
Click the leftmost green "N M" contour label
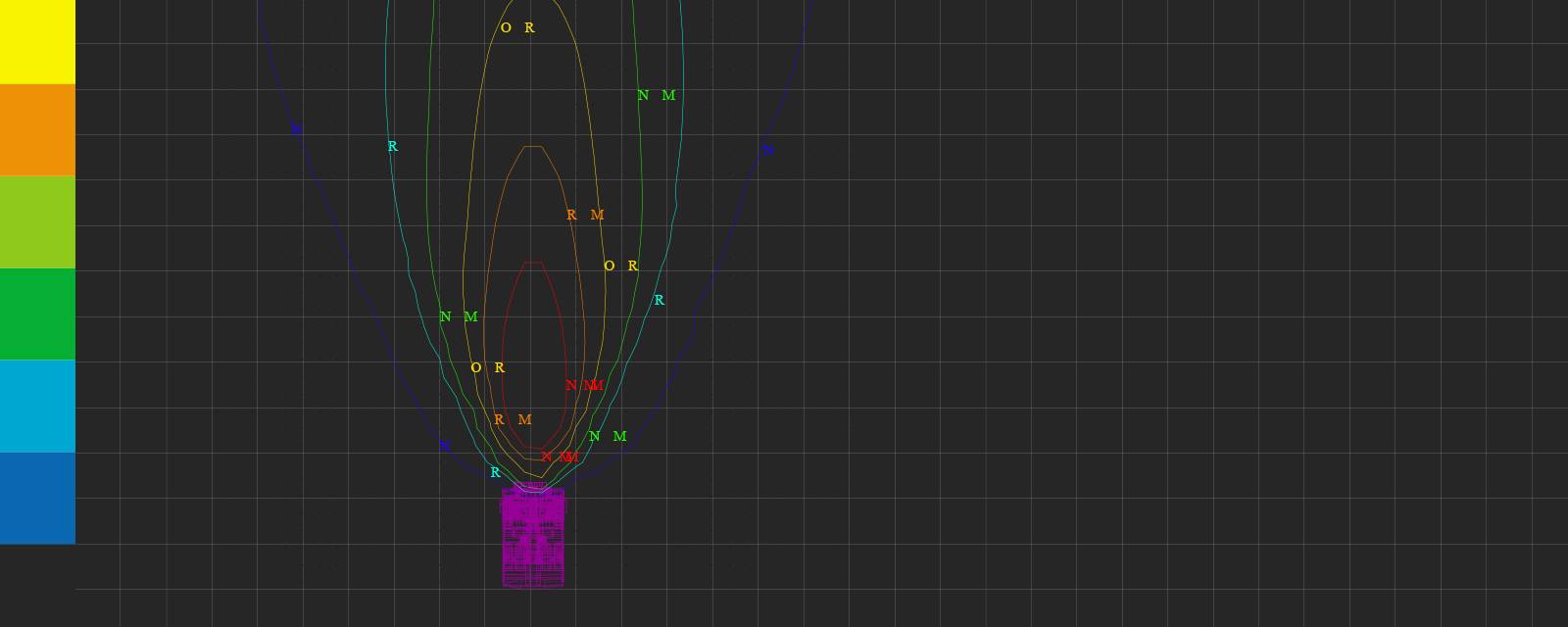tap(458, 317)
